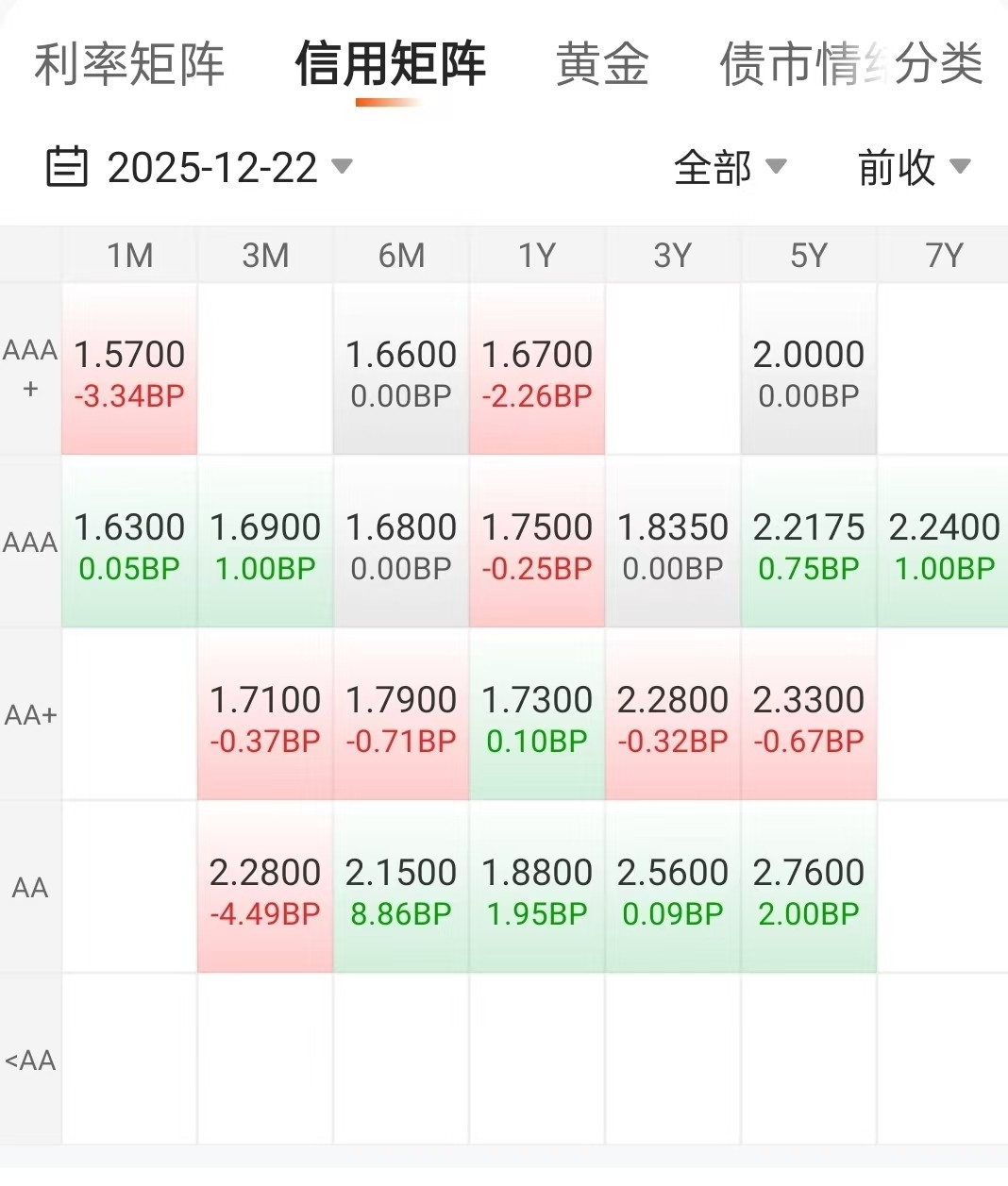Go to the 黄金 tab
The height and width of the screenshot is (1186, 1008).
[x=602, y=65]
